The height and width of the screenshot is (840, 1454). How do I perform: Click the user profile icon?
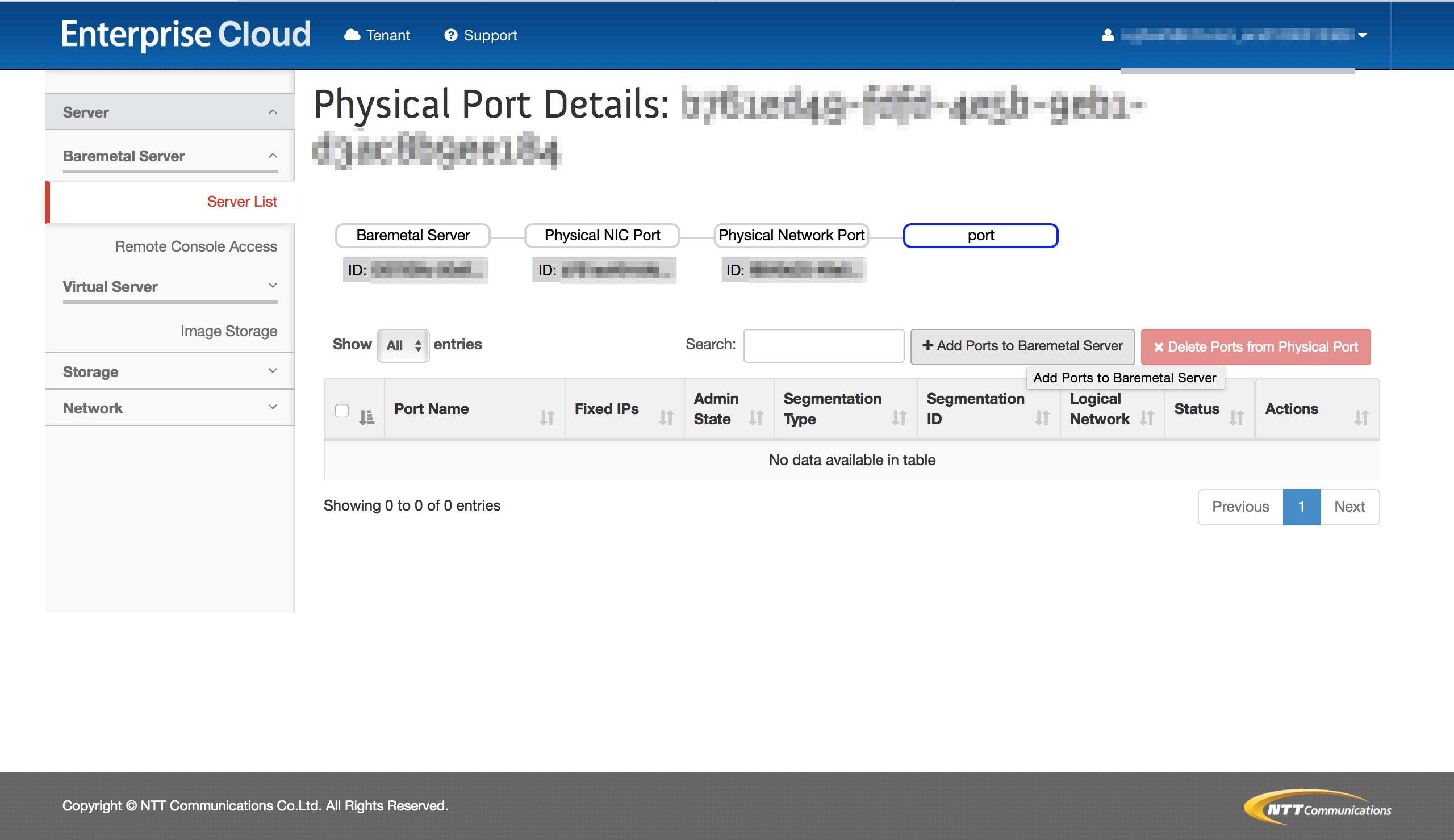point(1108,35)
